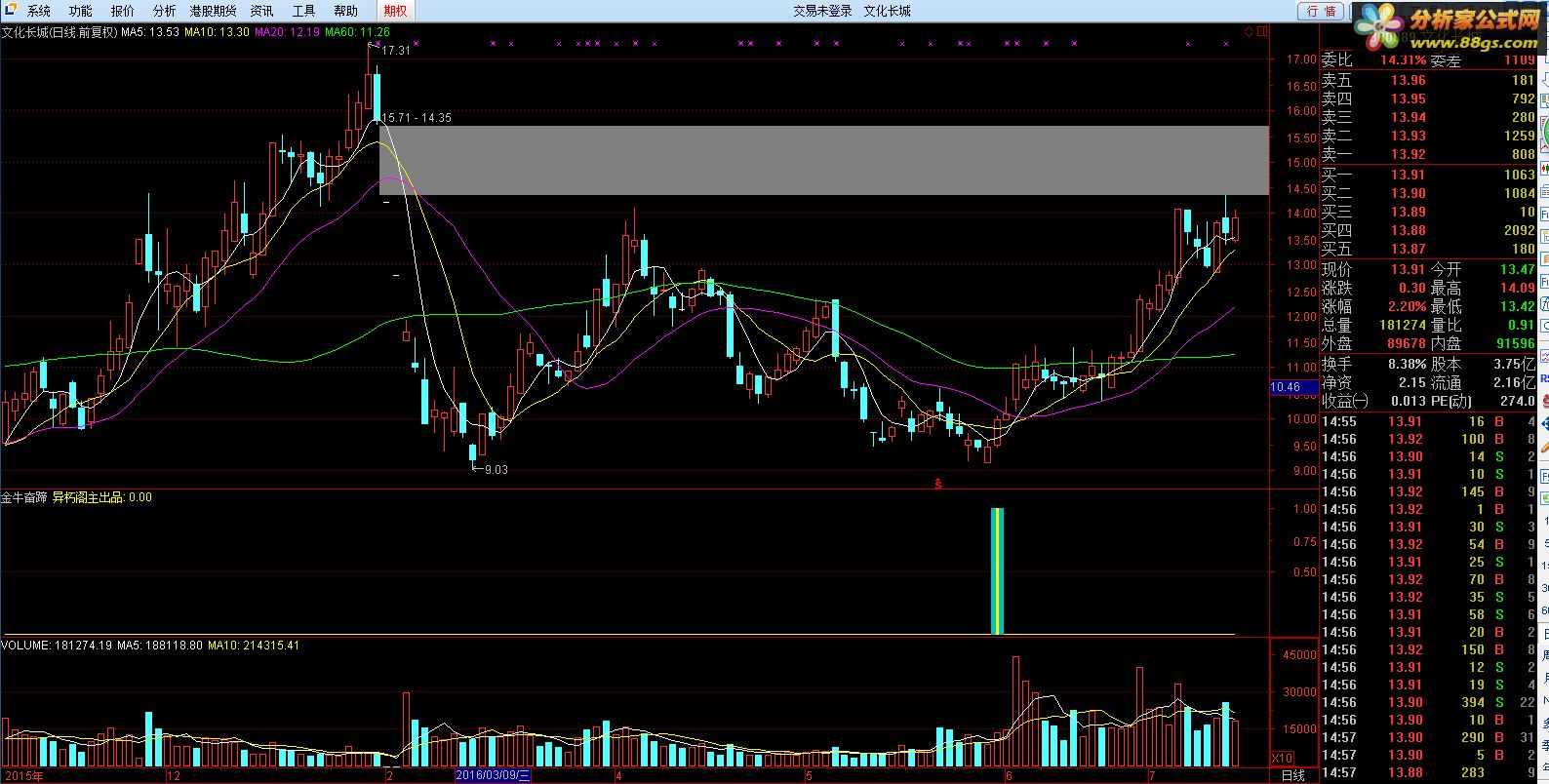Select the 卖三 13.94 order row
The width and height of the screenshot is (1549, 784).
tap(1428, 118)
